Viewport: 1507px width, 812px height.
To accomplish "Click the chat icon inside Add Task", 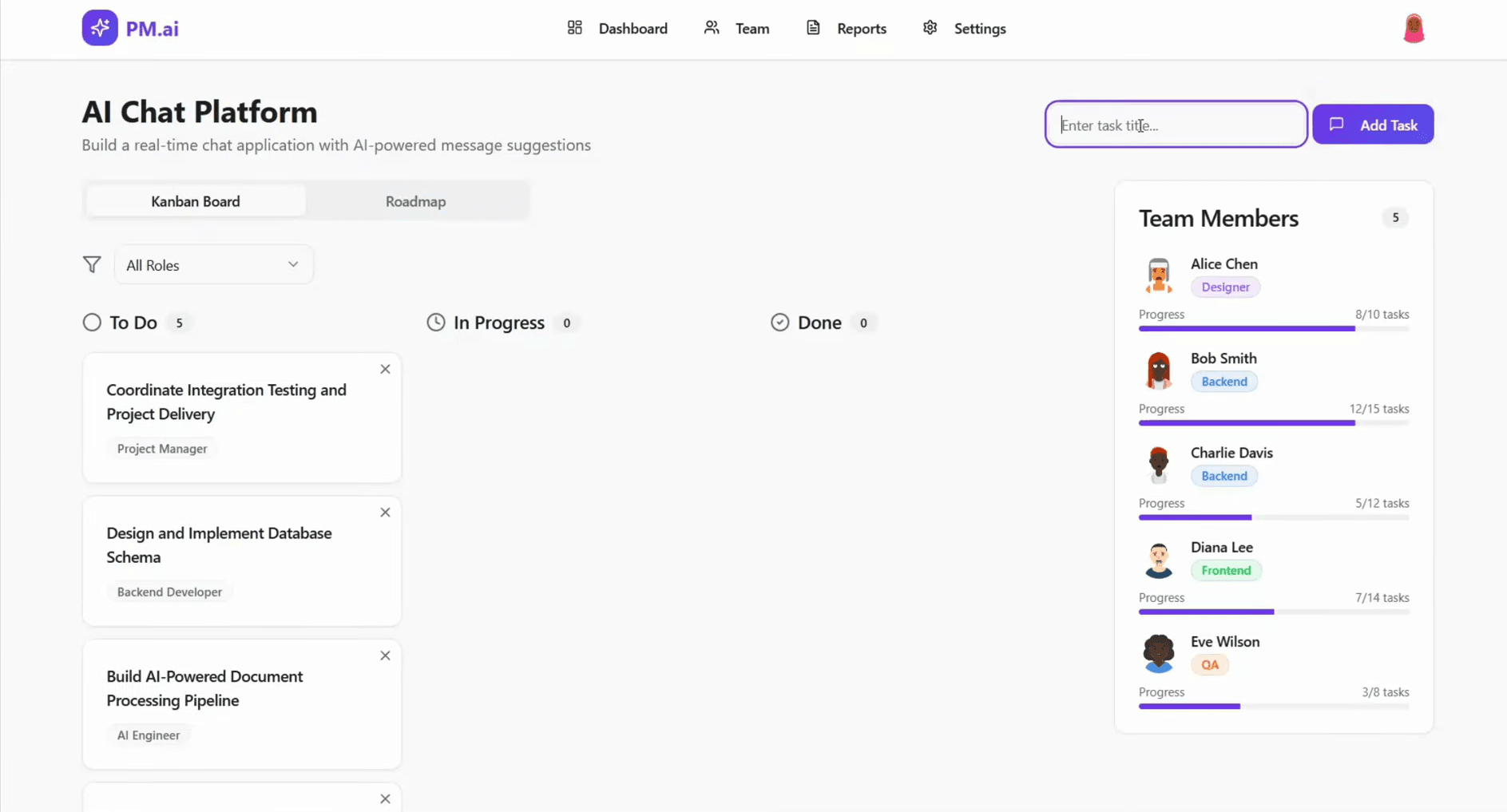I will coord(1336,125).
